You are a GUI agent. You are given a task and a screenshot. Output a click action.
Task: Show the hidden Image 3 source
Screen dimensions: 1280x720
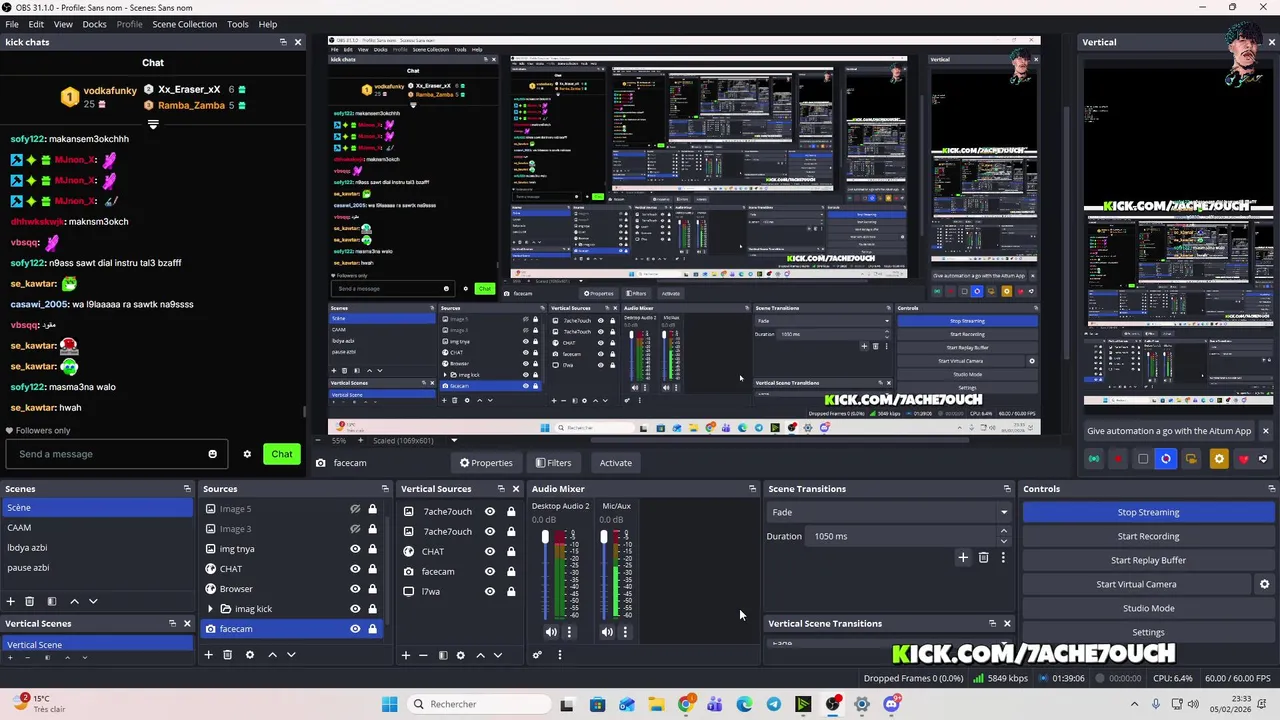[x=355, y=529]
